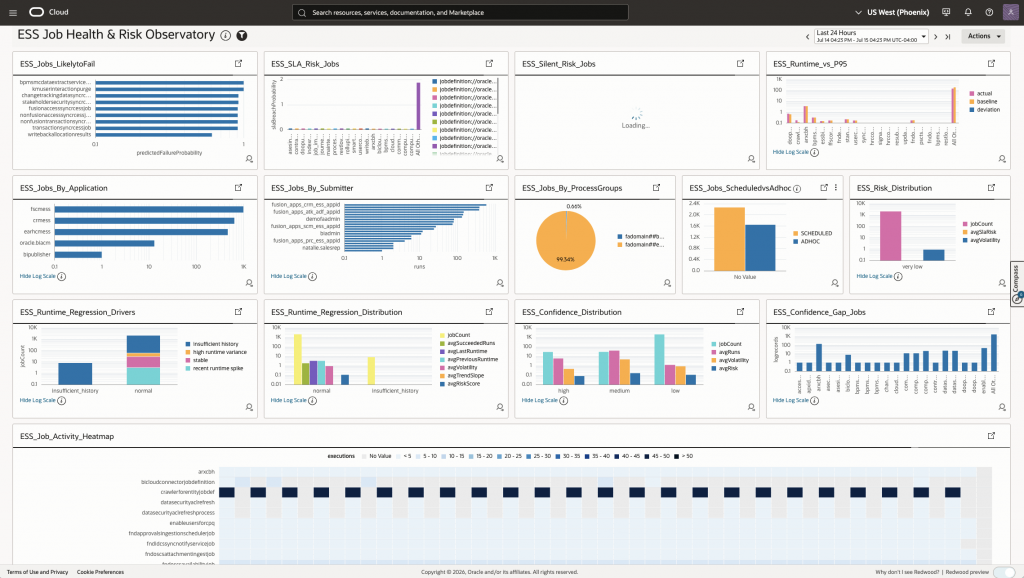Viewport: 1024px width, 578px height.
Task: Toggle the ADHOC series in the legend
Action: click(x=807, y=242)
